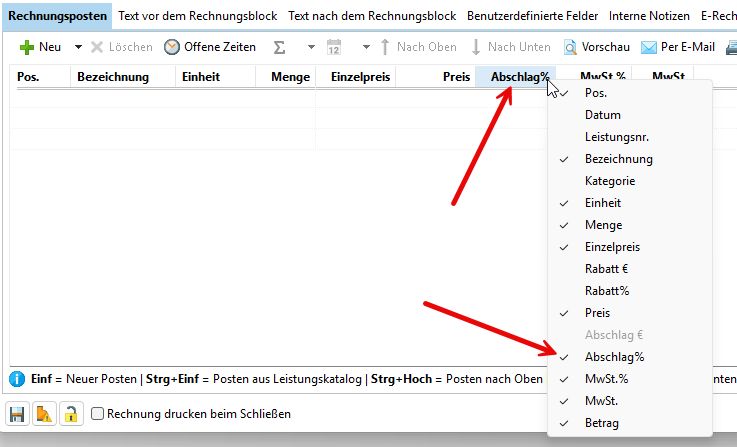Open dropdown arrow beside calendar icon
The width and height of the screenshot is (737, 447).
[366, 48]
